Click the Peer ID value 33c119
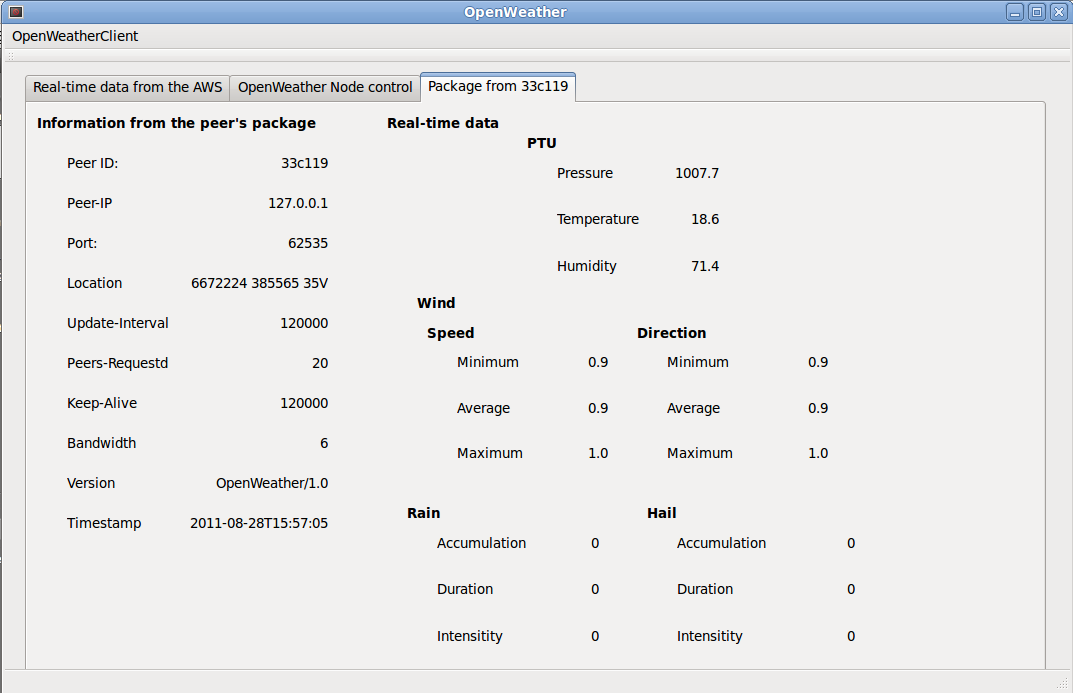 click(x=304, y=163)
